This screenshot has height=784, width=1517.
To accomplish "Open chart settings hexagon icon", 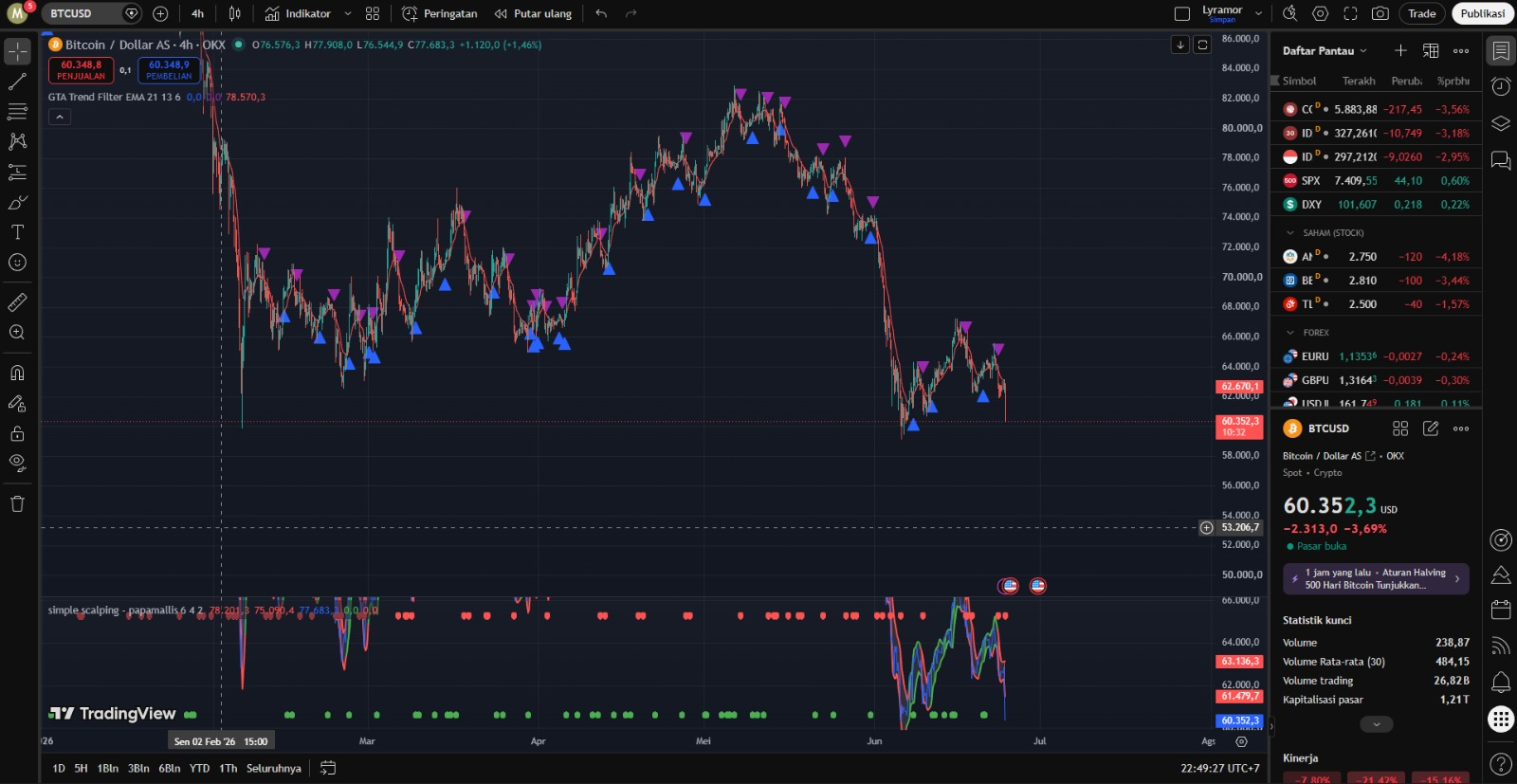I will pyautogui.click(x=1321, y=13).
